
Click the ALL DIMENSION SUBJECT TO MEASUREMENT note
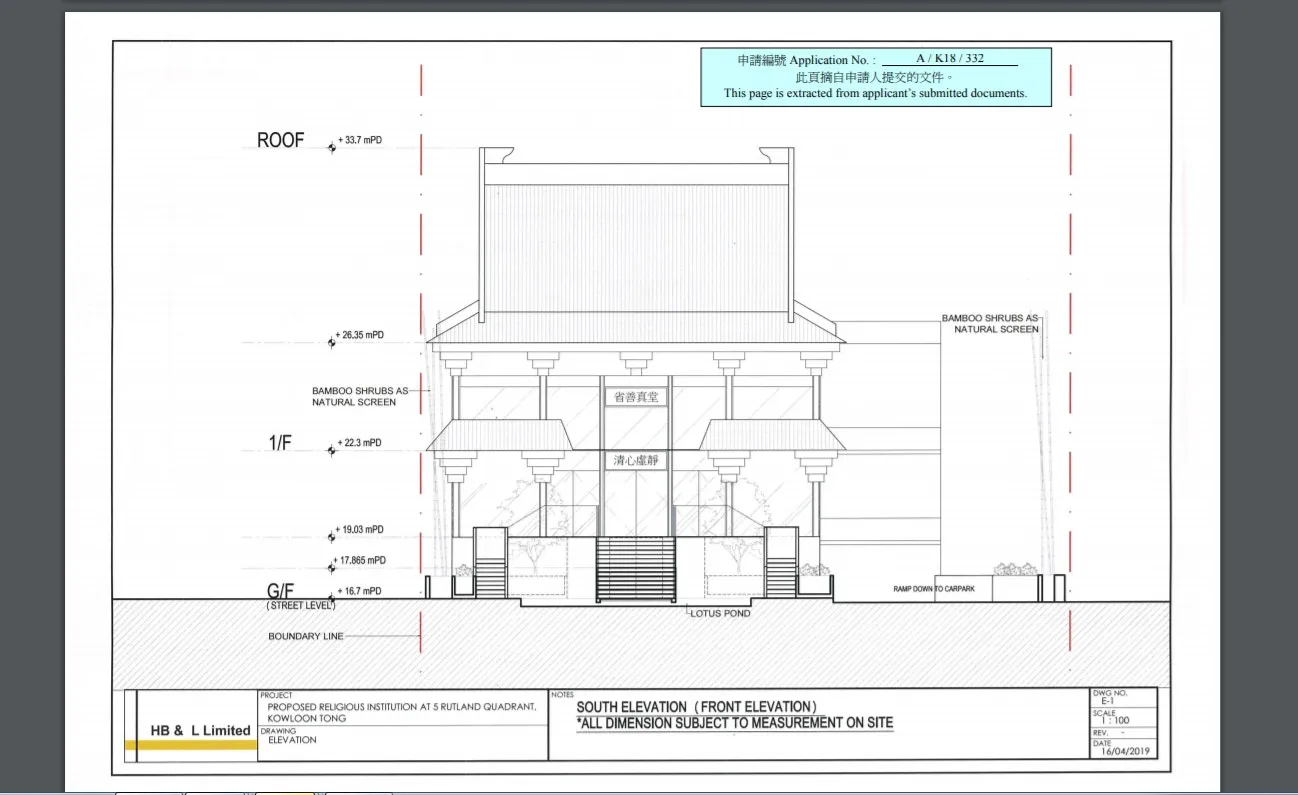[735, 723]
